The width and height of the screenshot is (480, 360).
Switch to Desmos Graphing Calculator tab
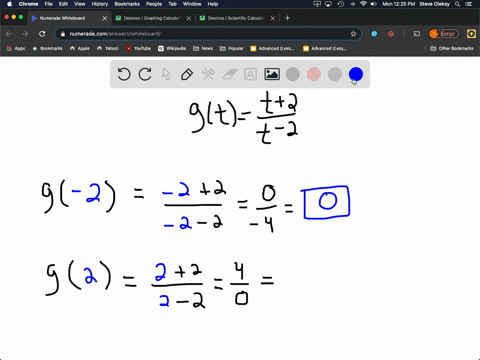click(x=152, y=18)
